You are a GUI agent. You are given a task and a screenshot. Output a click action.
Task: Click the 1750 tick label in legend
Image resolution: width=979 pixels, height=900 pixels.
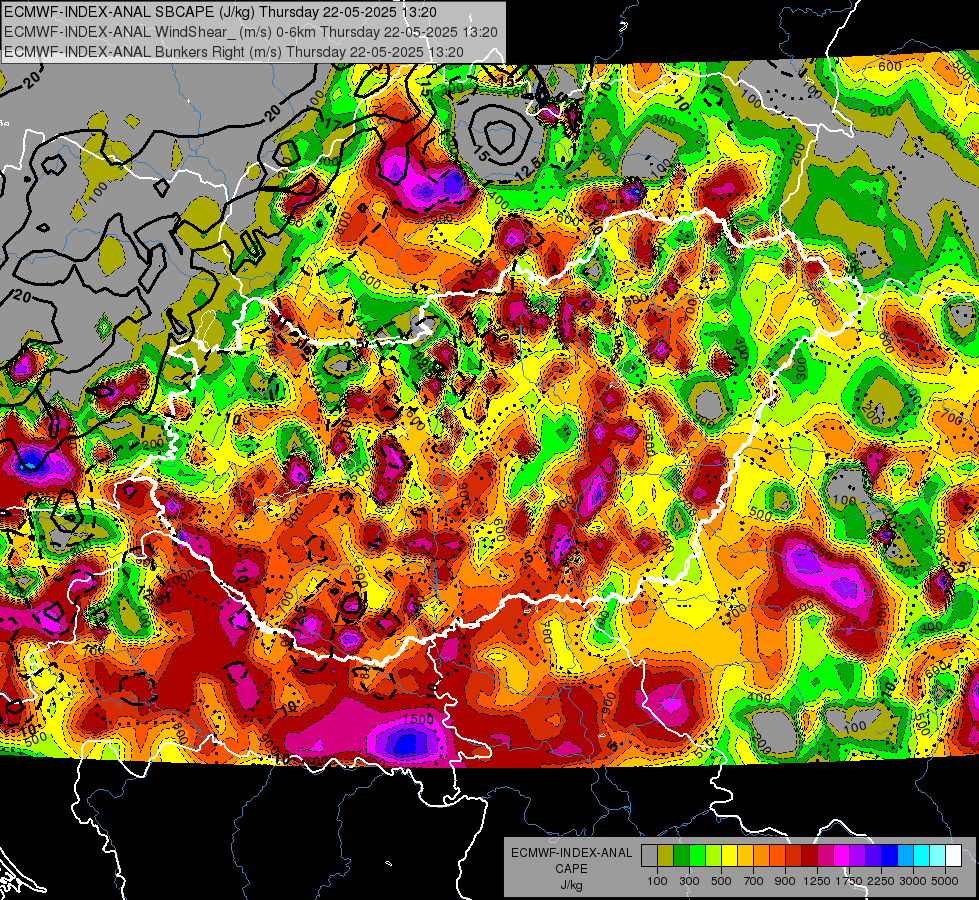[x=849, y=881]
